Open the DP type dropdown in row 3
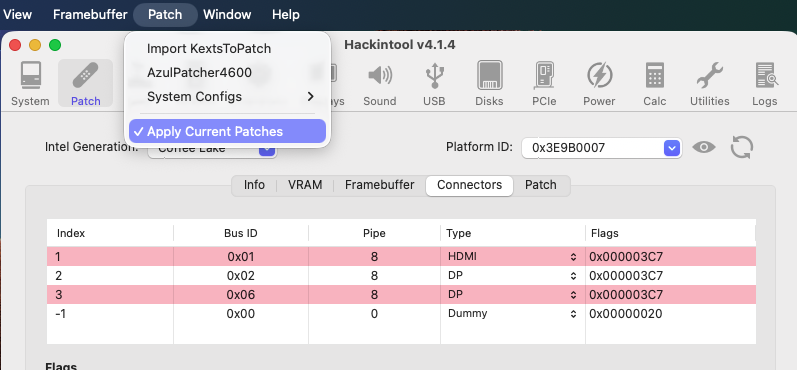This screenshot has height=370, width=797. point(512,295)
